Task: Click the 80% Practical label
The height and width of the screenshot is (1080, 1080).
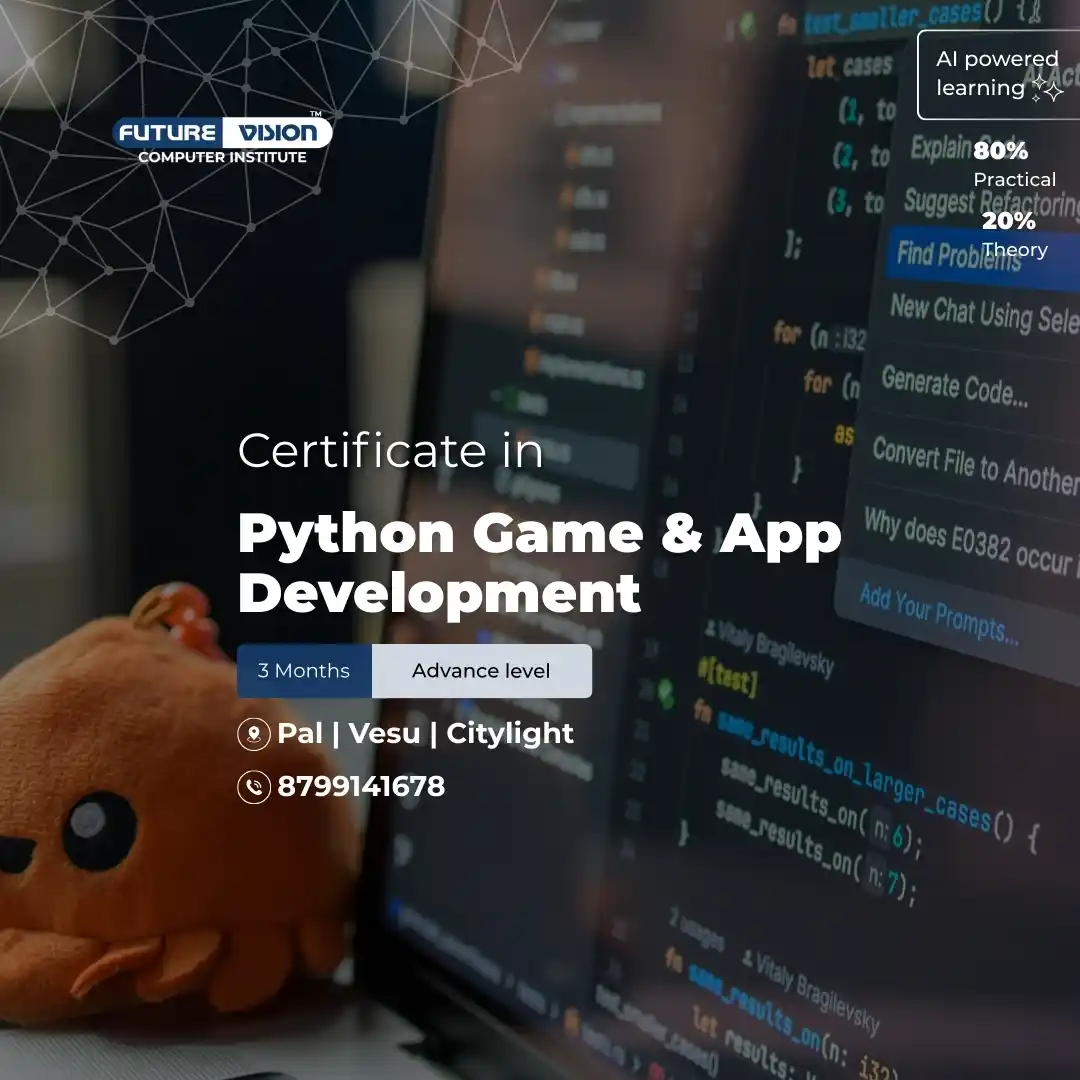Action: point(1014,165)
